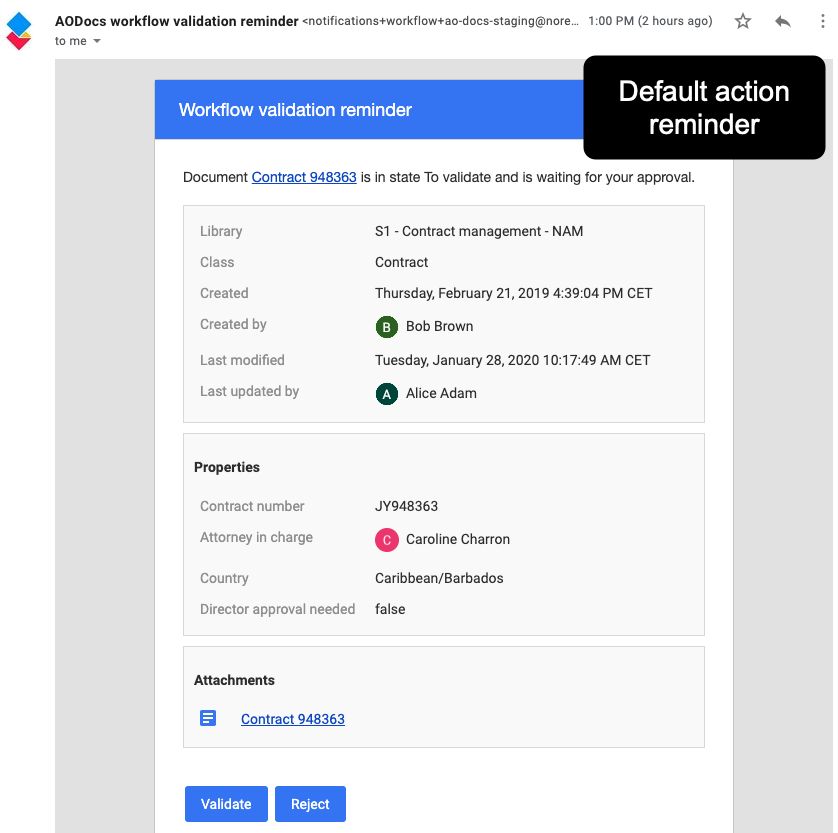Click the reply arrow icon

[x=783, y=20]
